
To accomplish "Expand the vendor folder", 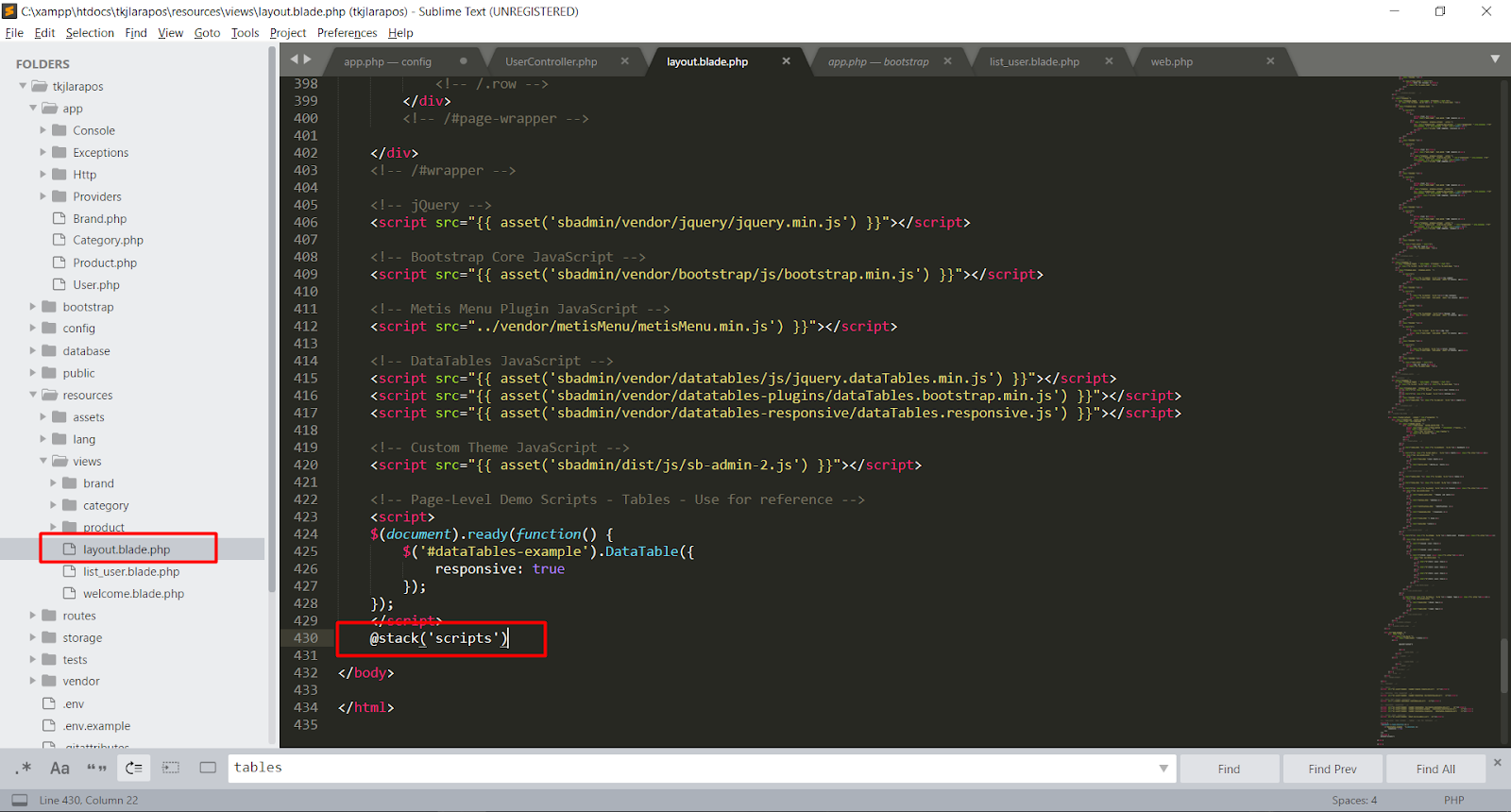I will click(x=33, y=681).
